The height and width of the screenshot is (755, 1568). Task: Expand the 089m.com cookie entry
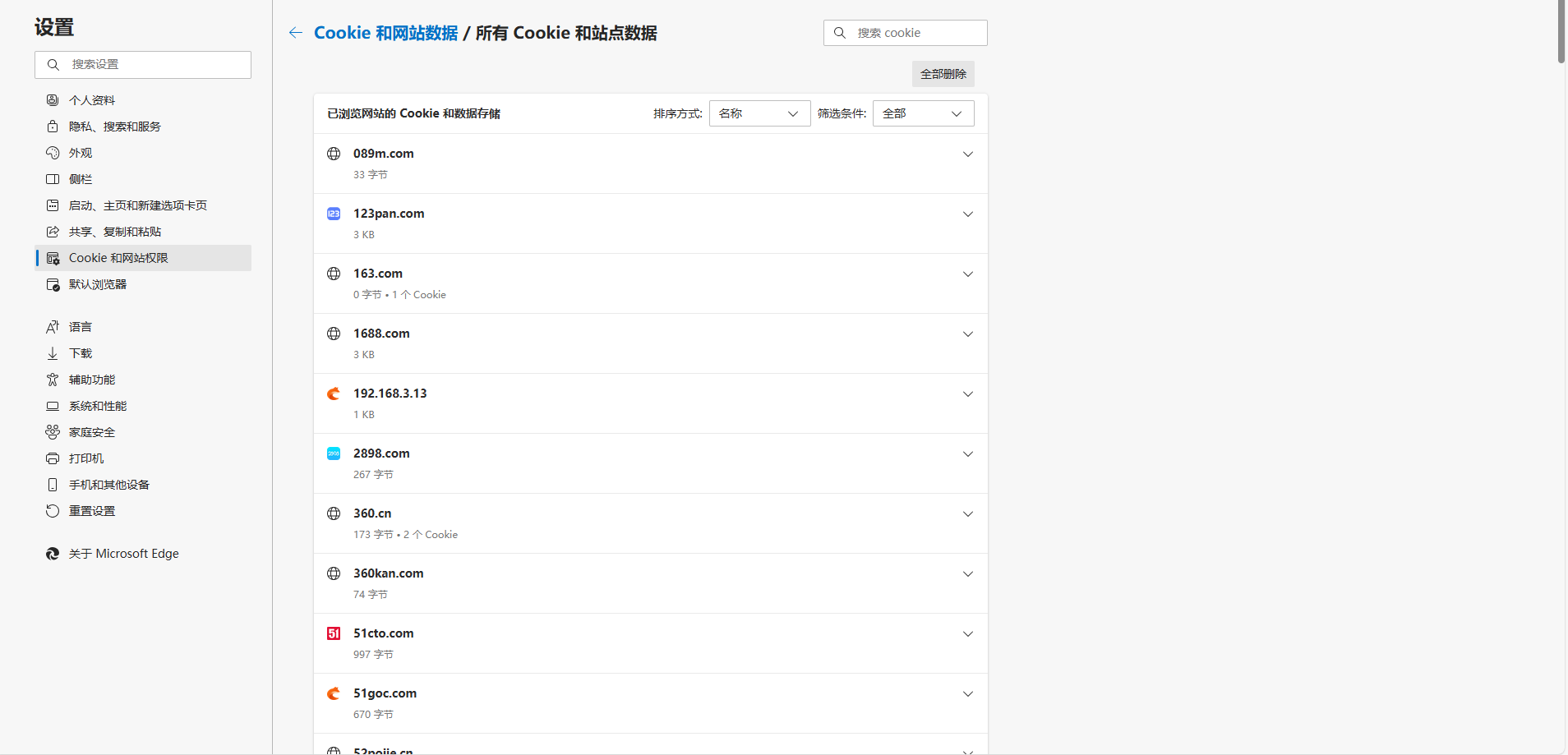pyautogui.click(x=968, y=154)
